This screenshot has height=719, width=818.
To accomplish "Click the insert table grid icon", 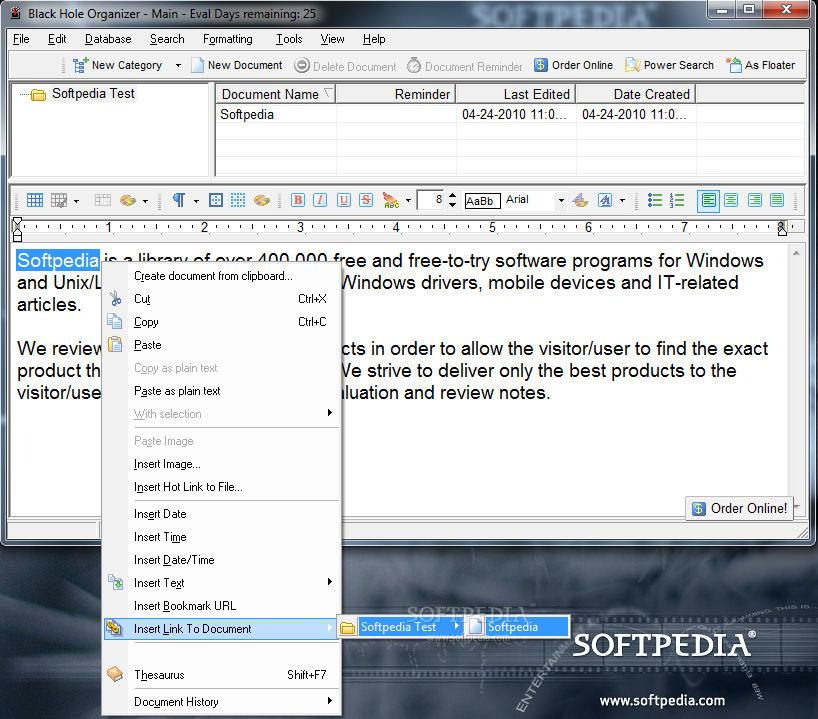I will pos(35,200).
